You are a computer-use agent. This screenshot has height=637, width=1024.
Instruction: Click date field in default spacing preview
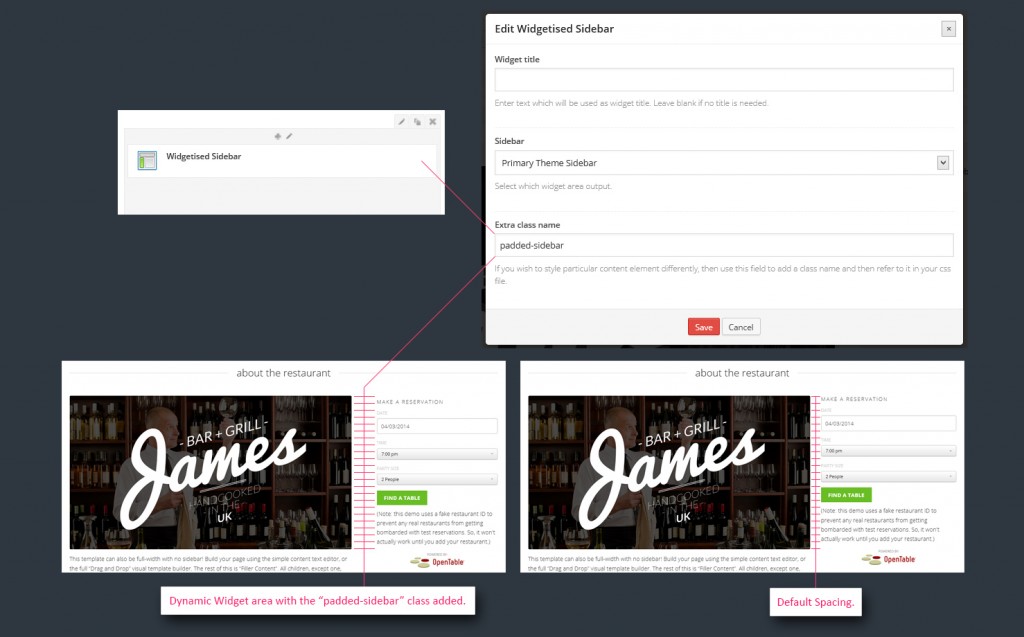tap(888, 423)
